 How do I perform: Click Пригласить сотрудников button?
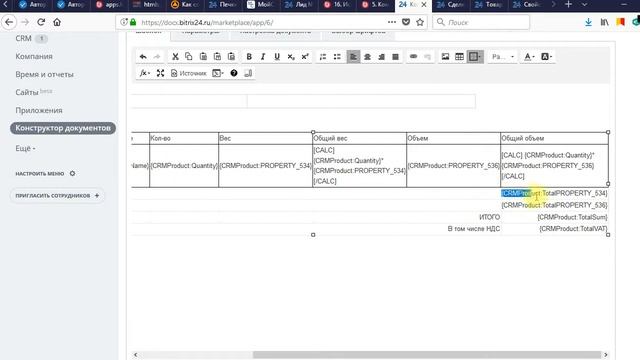pyautogui.click(x=57, y=196)
